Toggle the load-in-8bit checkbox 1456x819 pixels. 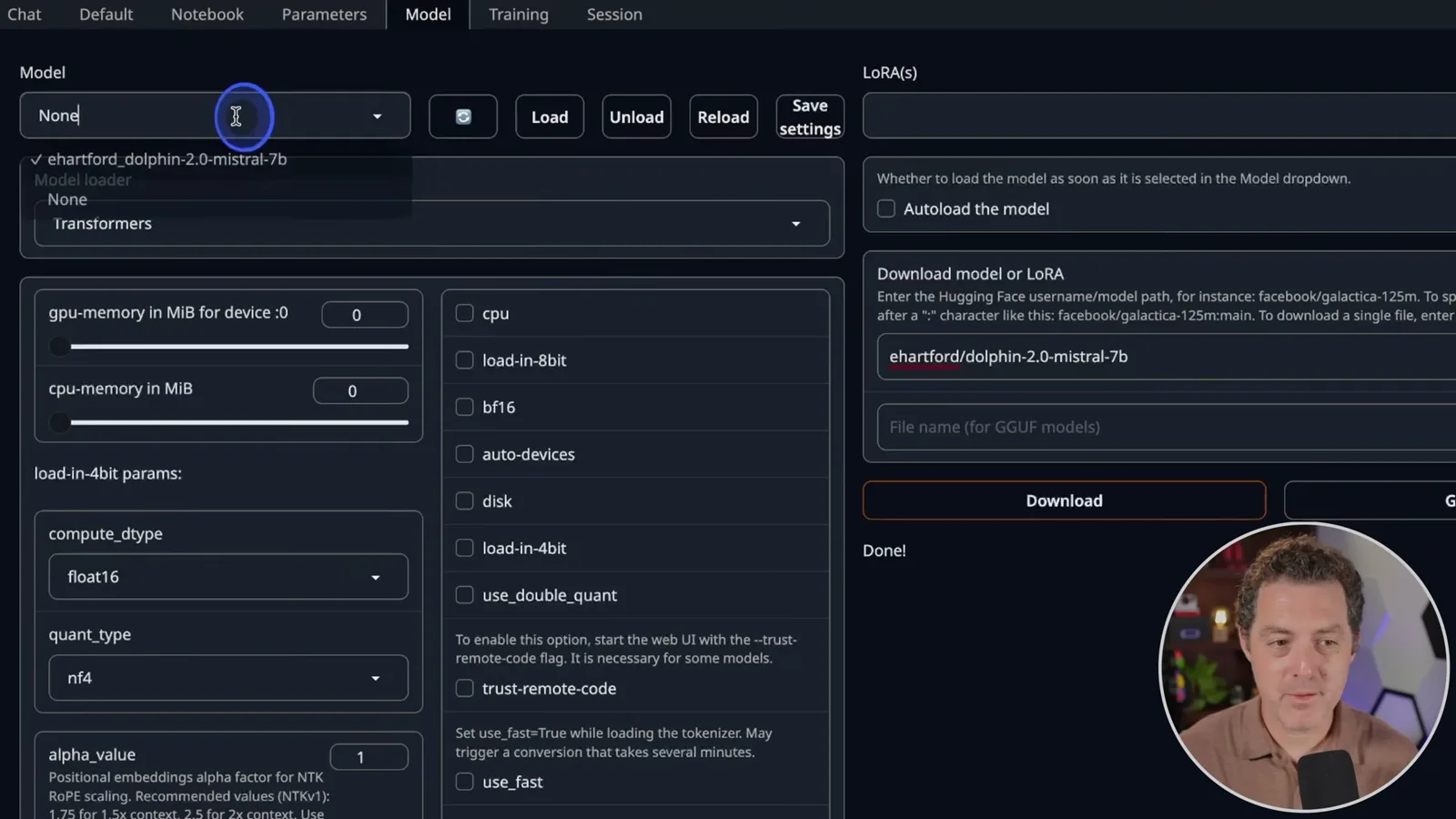coord(464,360)
